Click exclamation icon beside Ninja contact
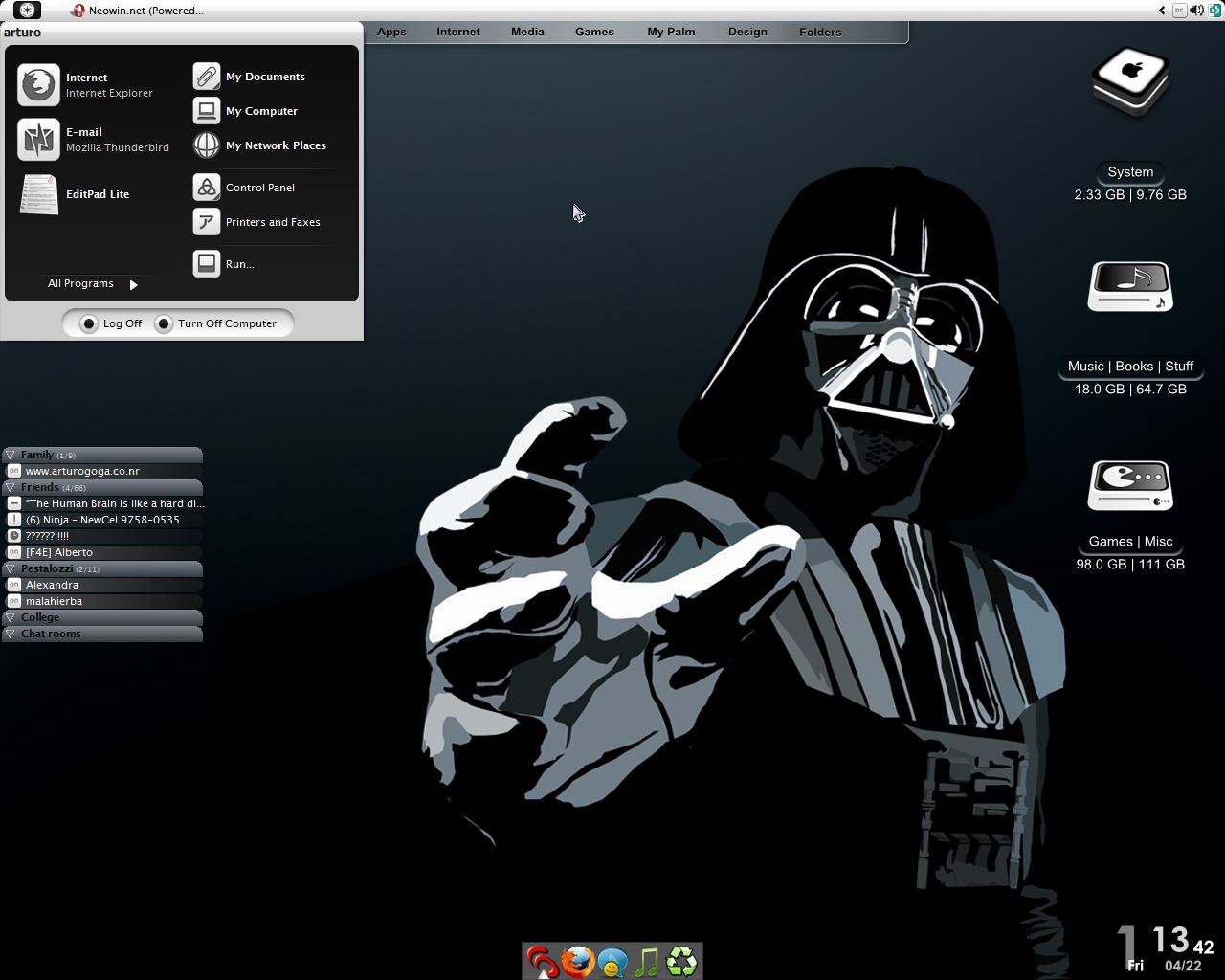Image resolution: width=1225 pixels, height=980 pixels. [x=13, y=520]
